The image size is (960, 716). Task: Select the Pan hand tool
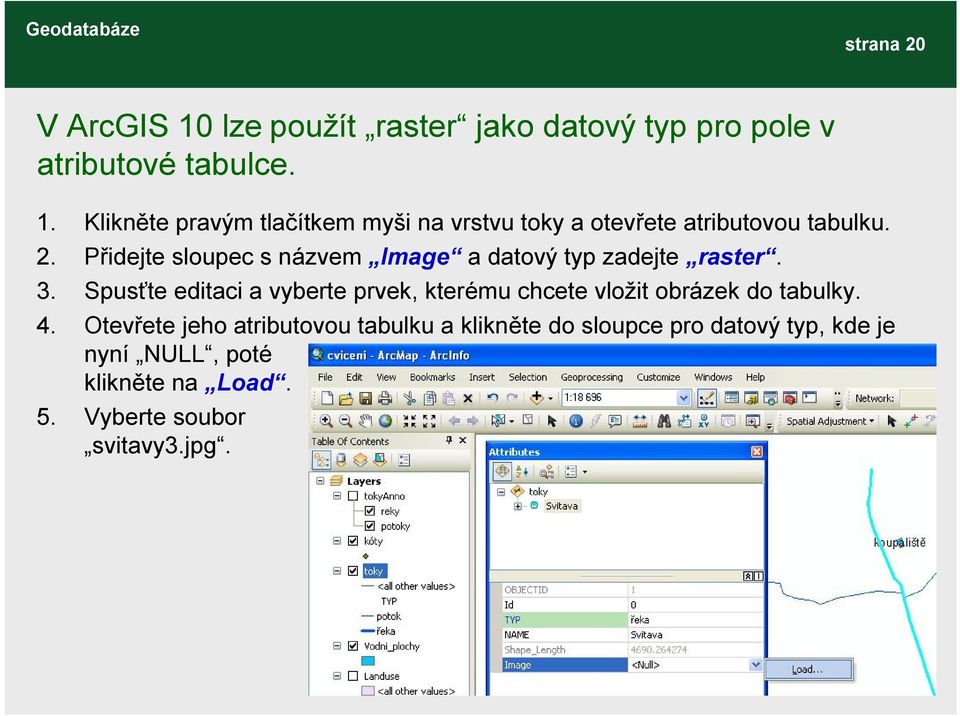click(366, 421)
